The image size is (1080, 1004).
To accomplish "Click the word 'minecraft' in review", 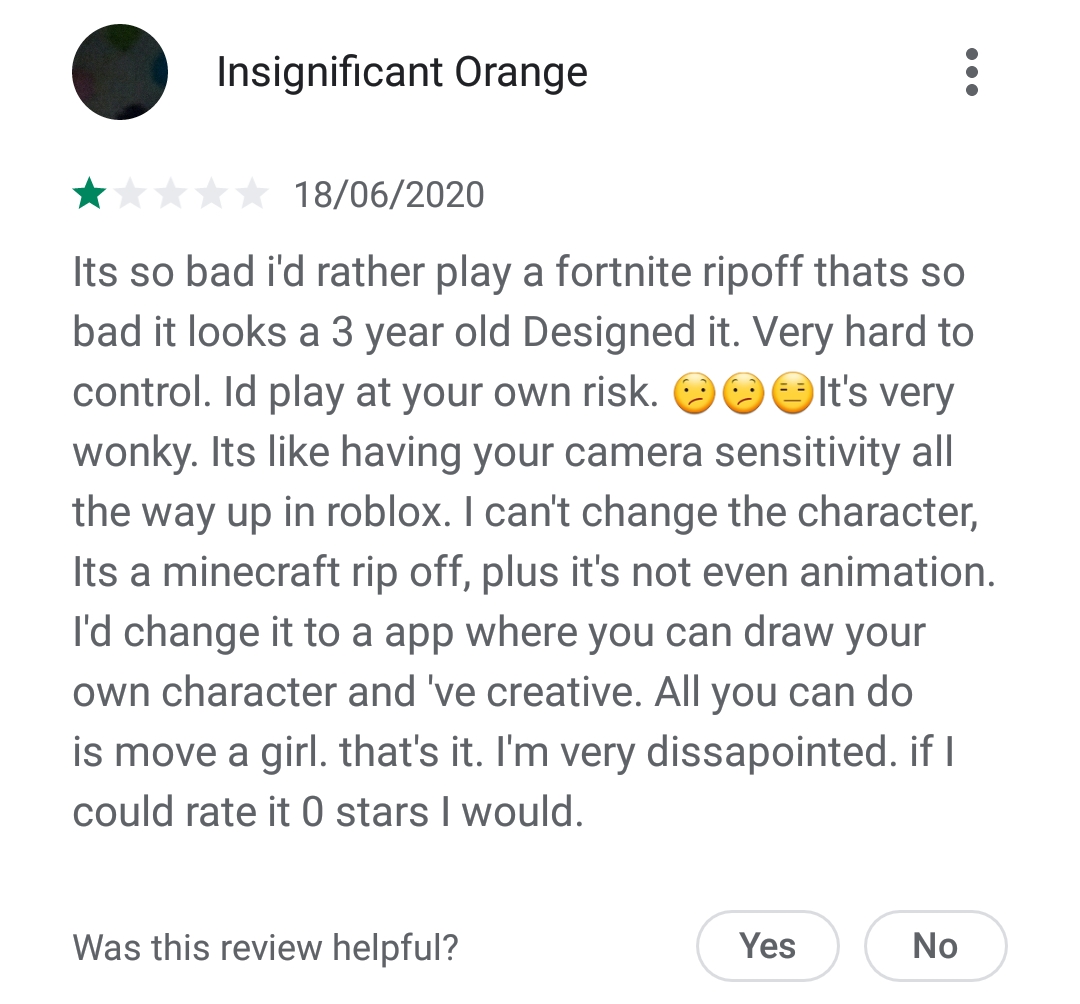I will (x=251, y=572).
